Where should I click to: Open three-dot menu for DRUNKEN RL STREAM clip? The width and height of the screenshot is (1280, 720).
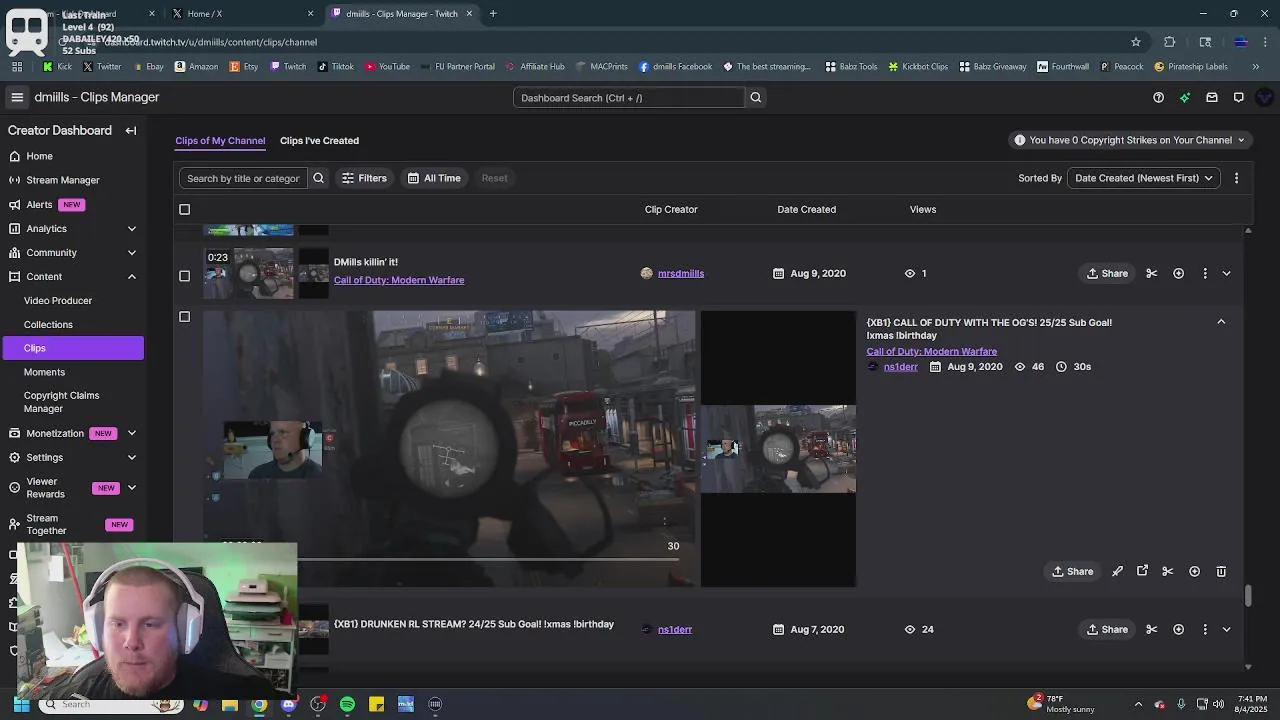(x=1205, y=629)
